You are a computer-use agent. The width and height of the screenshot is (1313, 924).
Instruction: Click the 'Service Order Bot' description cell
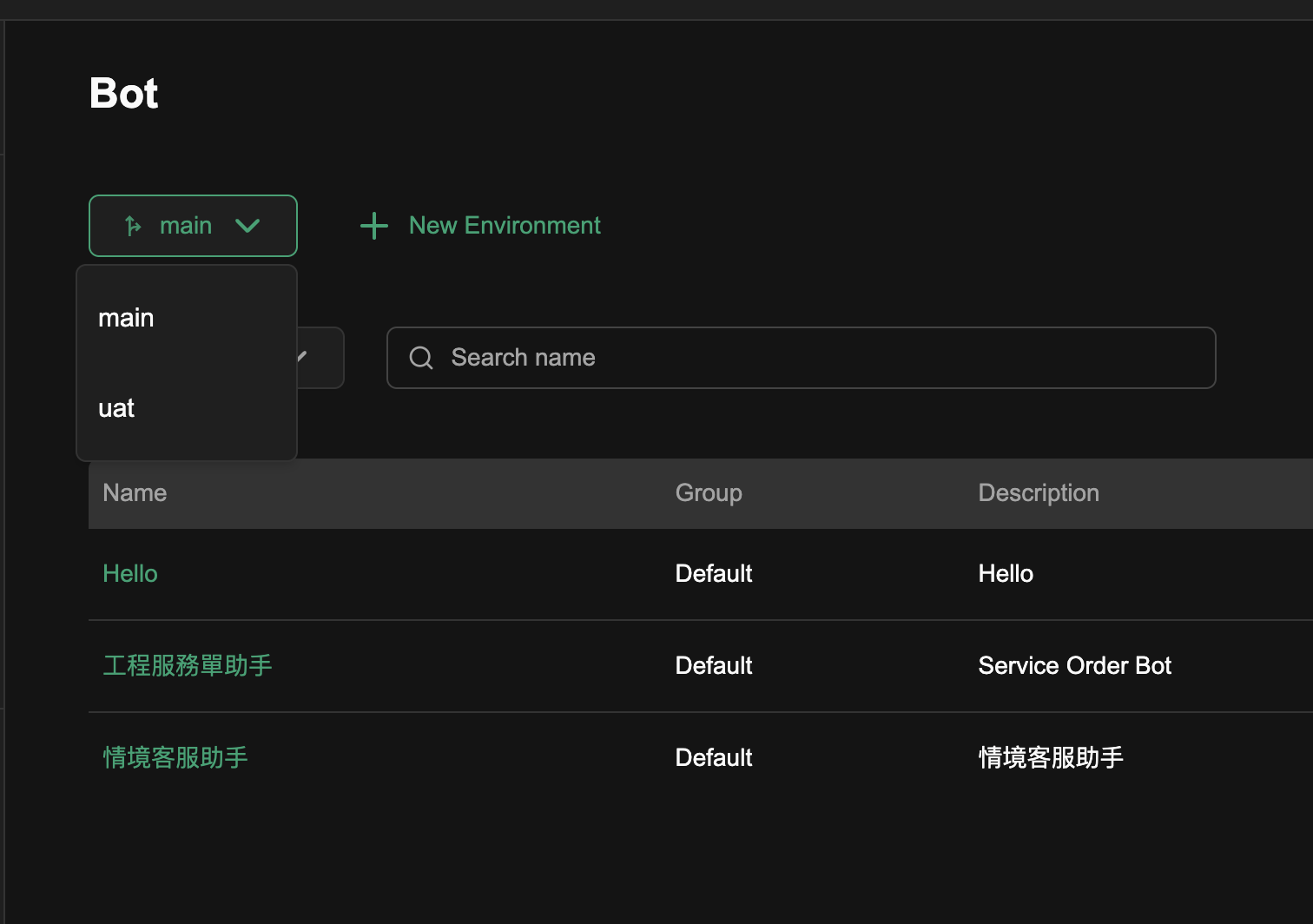pos(1075,666)
